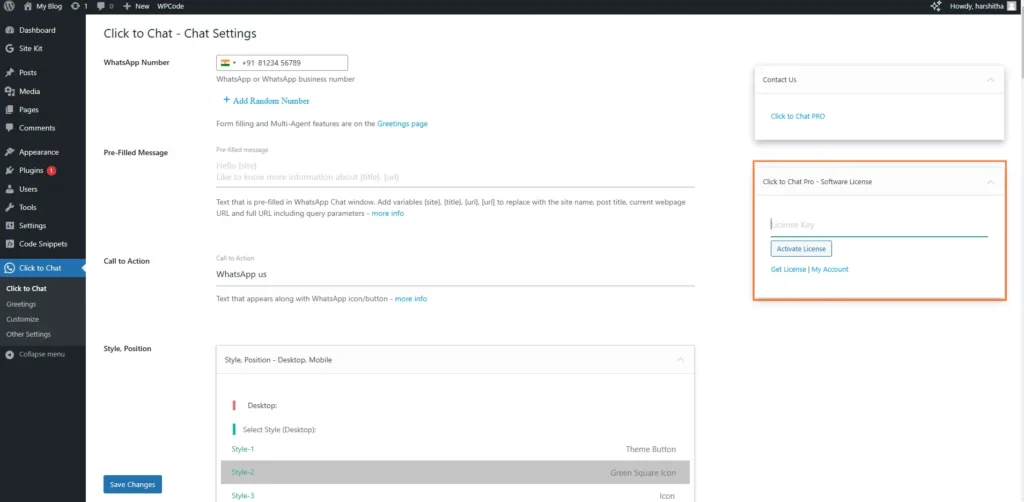The width and height of the screenshot is (1024, 502).
Task: Click the Media library icon
Action: [9, 91]
